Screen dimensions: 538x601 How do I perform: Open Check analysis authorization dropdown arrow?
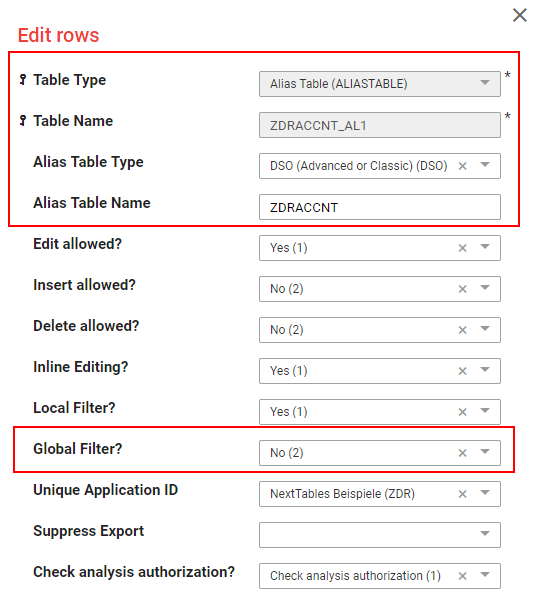click(x=485, y=574)
